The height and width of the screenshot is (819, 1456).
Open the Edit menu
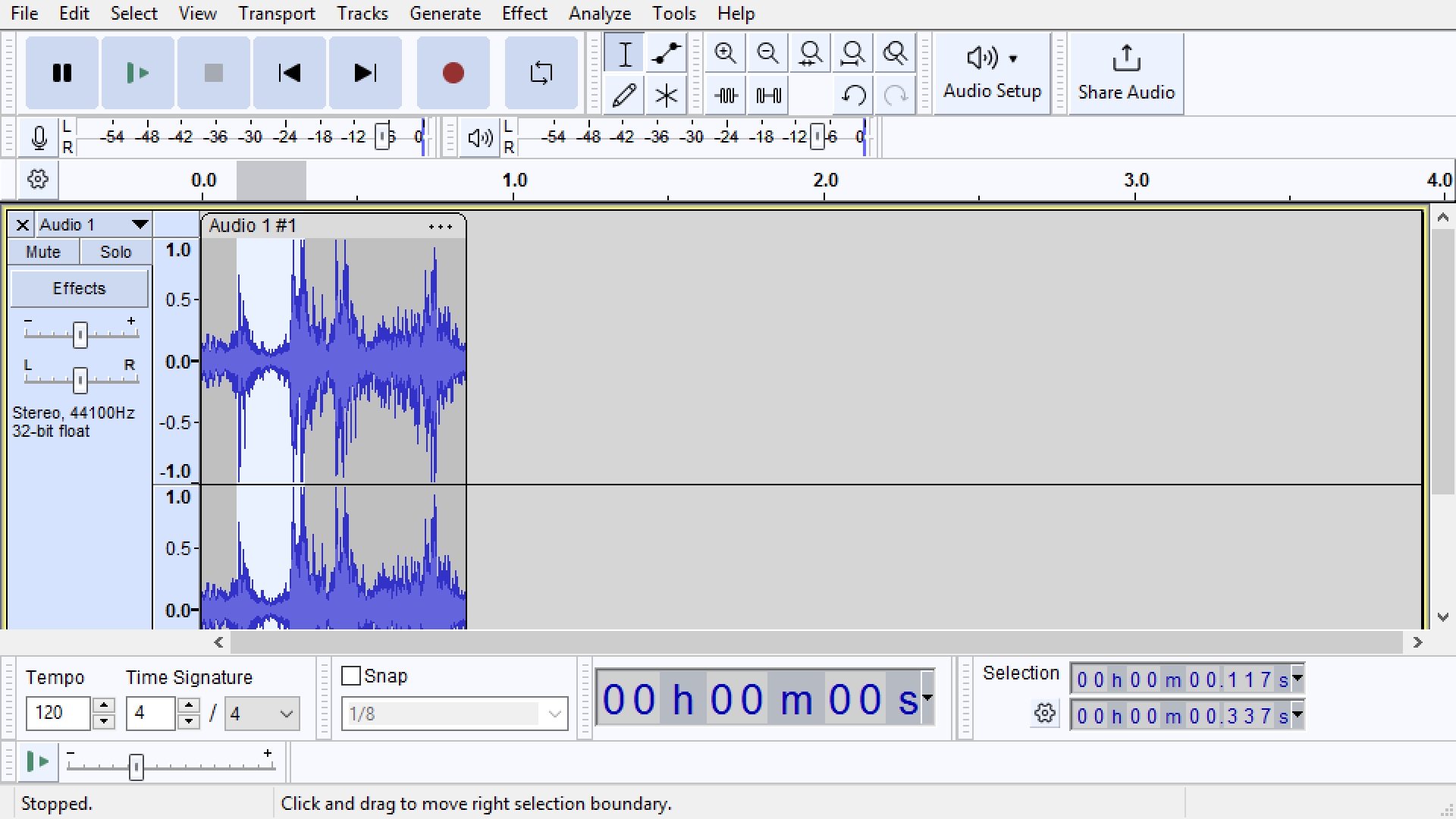click(x=74, y=14)
